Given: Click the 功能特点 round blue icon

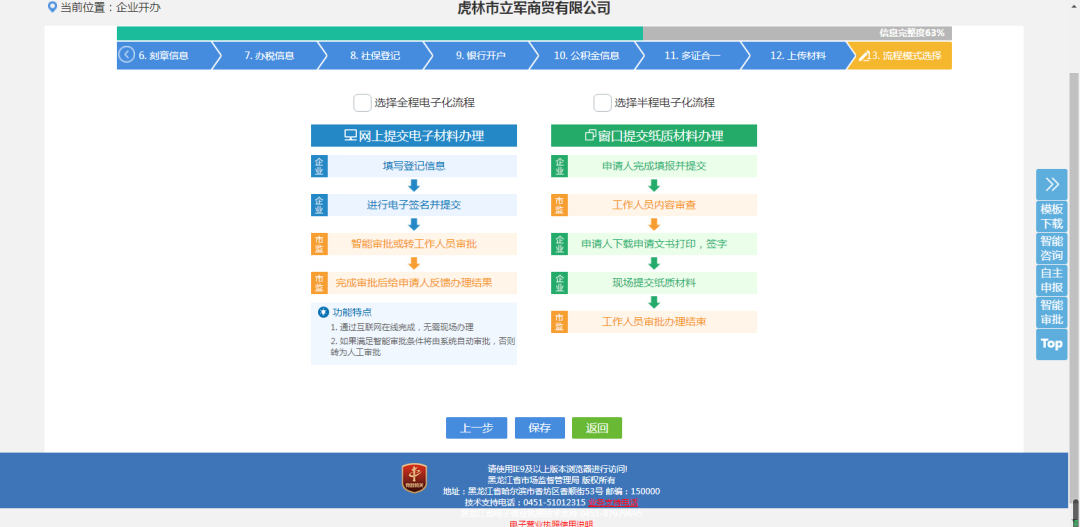Looking at the screenshot, I should 323,312.
